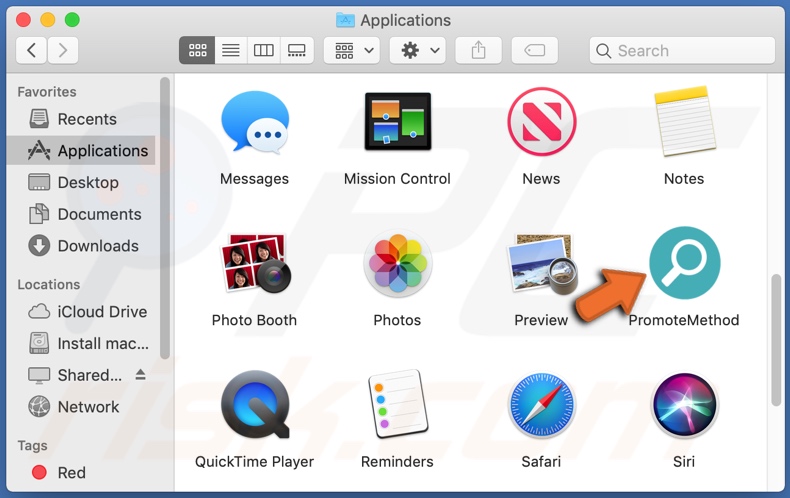Open the Messages app icon

pos(255,121)
